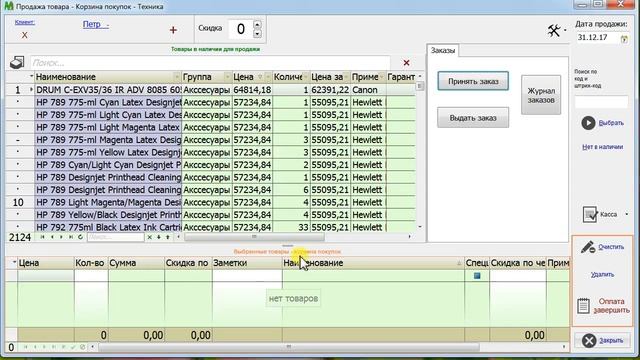Sort the cart by the Сумма column header
Image resolution: width=640 pixels, height=360 pixels.
[136, 263]
